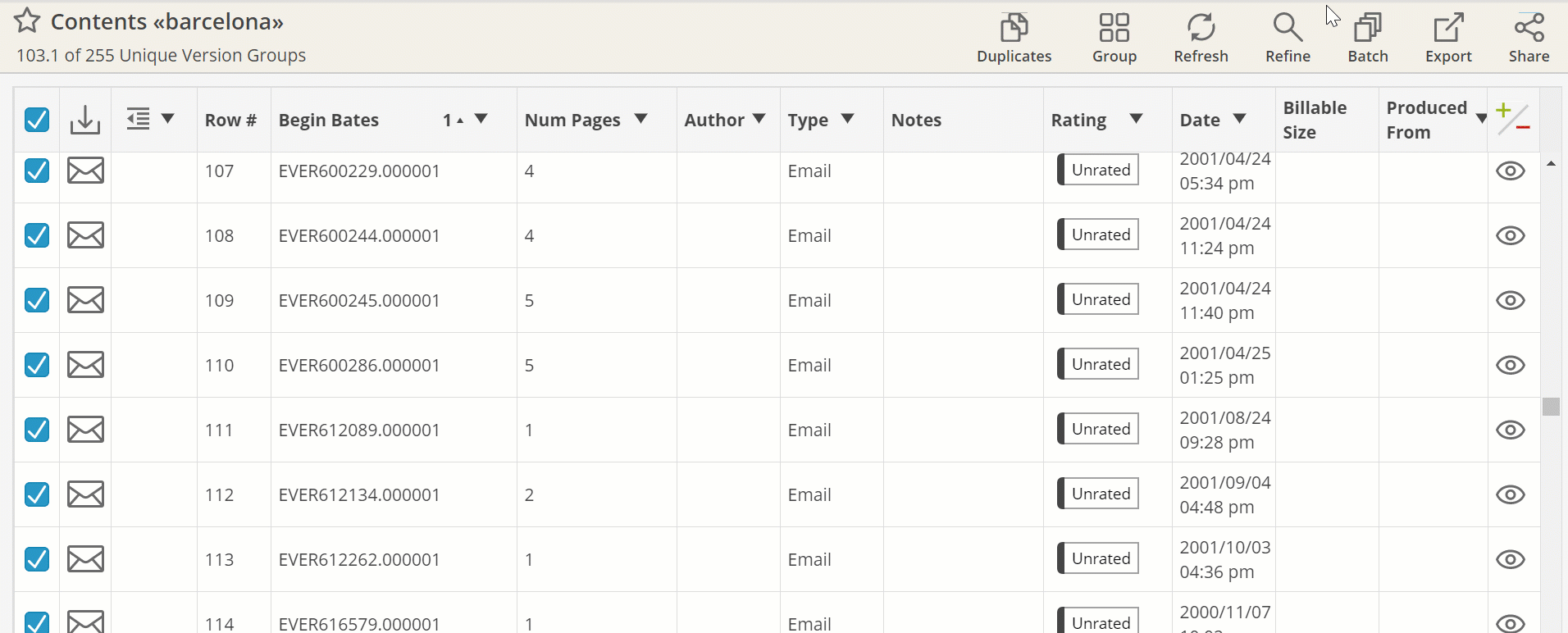Screen dimensions: 1568x633
Task: Open the indent column dropdown arrow
Action: point(168,119)
